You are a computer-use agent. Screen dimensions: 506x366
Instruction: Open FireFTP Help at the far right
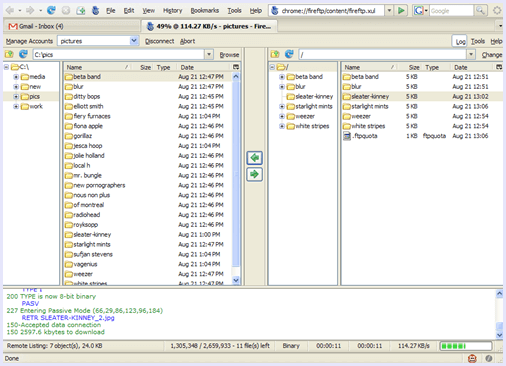tap(496, 41)
